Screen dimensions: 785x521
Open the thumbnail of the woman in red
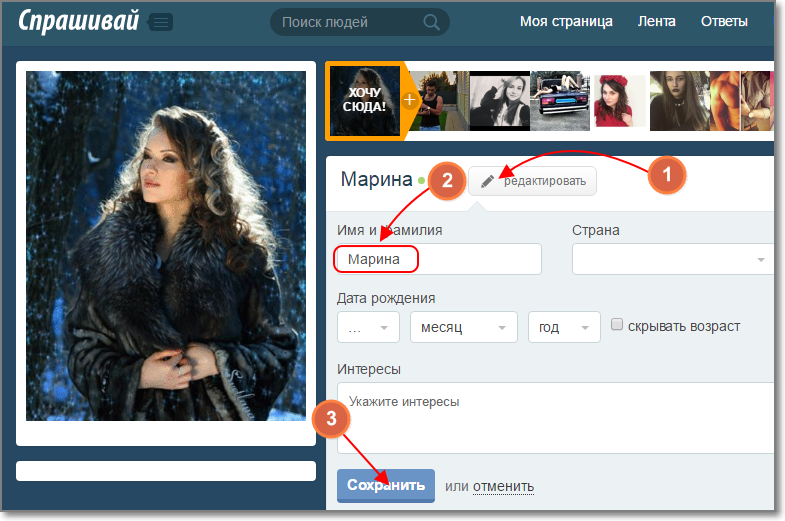619,101
